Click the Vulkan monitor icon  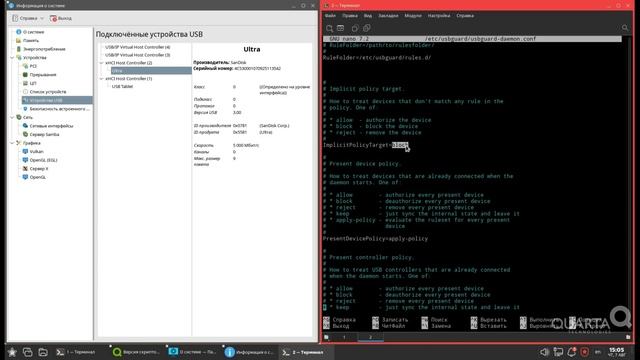pyautogui.click(x=25, y=151)
